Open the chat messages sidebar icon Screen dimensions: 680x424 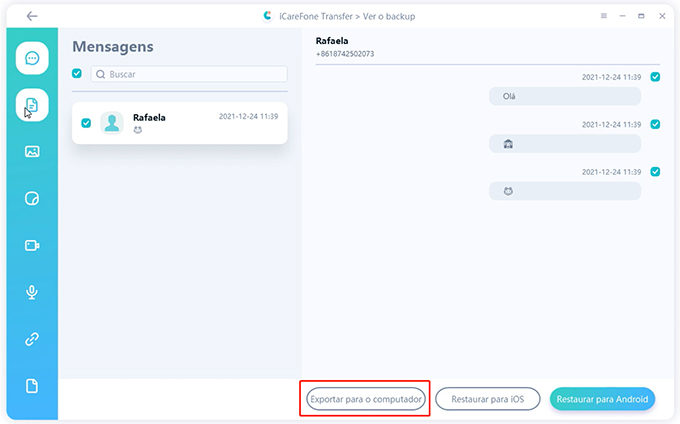(x=32, y=58)
